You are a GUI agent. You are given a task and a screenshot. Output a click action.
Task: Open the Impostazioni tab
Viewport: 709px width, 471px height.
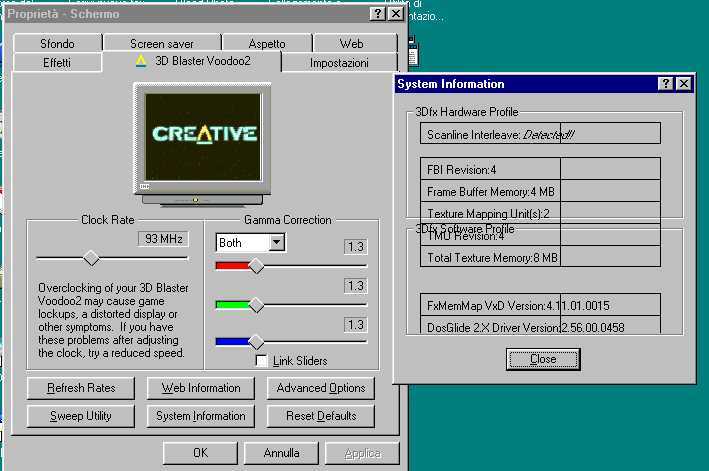[x=339, y=62]
